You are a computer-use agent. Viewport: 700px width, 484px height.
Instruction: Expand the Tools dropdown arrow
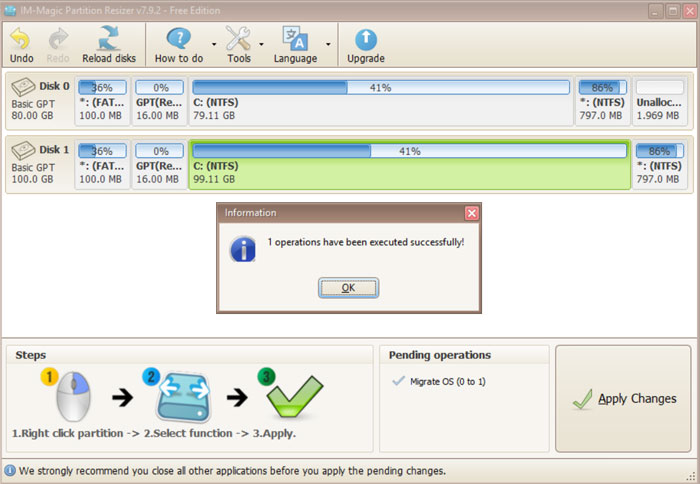tap(261, 44)
